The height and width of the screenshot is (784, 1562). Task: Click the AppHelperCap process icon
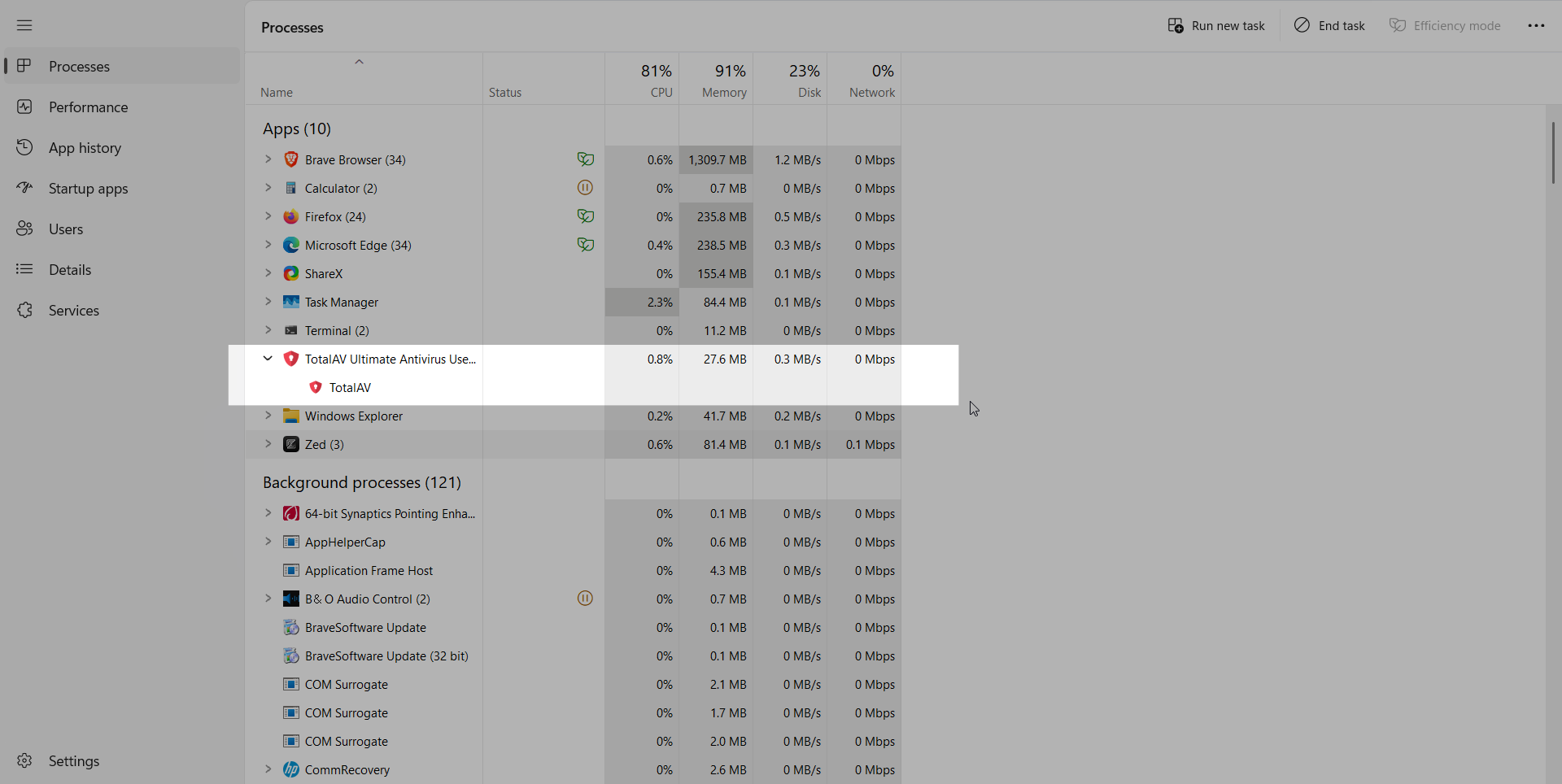tap(291, 542)
